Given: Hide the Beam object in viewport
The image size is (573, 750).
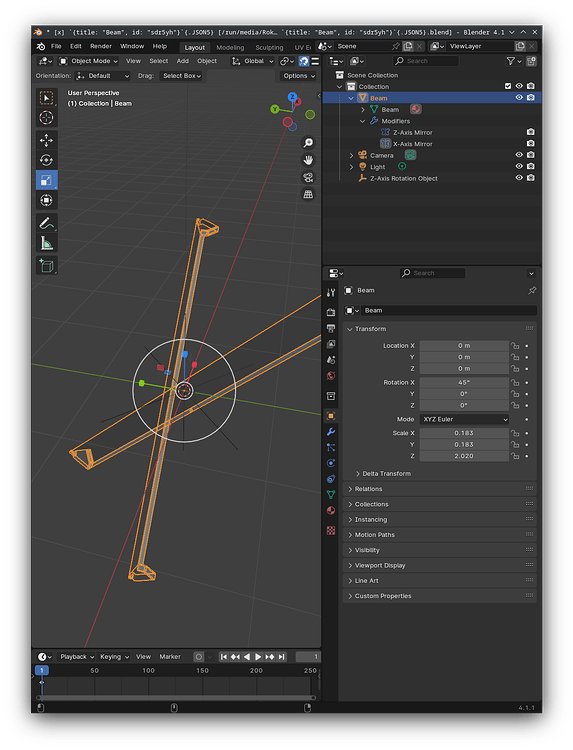Looking at the screenshot, I should [519, 98].
